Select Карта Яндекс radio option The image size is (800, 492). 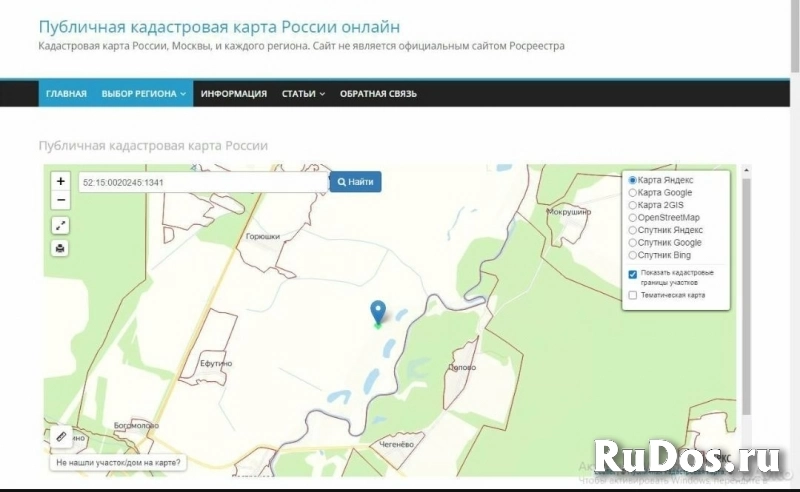click(x=633, y=180)
